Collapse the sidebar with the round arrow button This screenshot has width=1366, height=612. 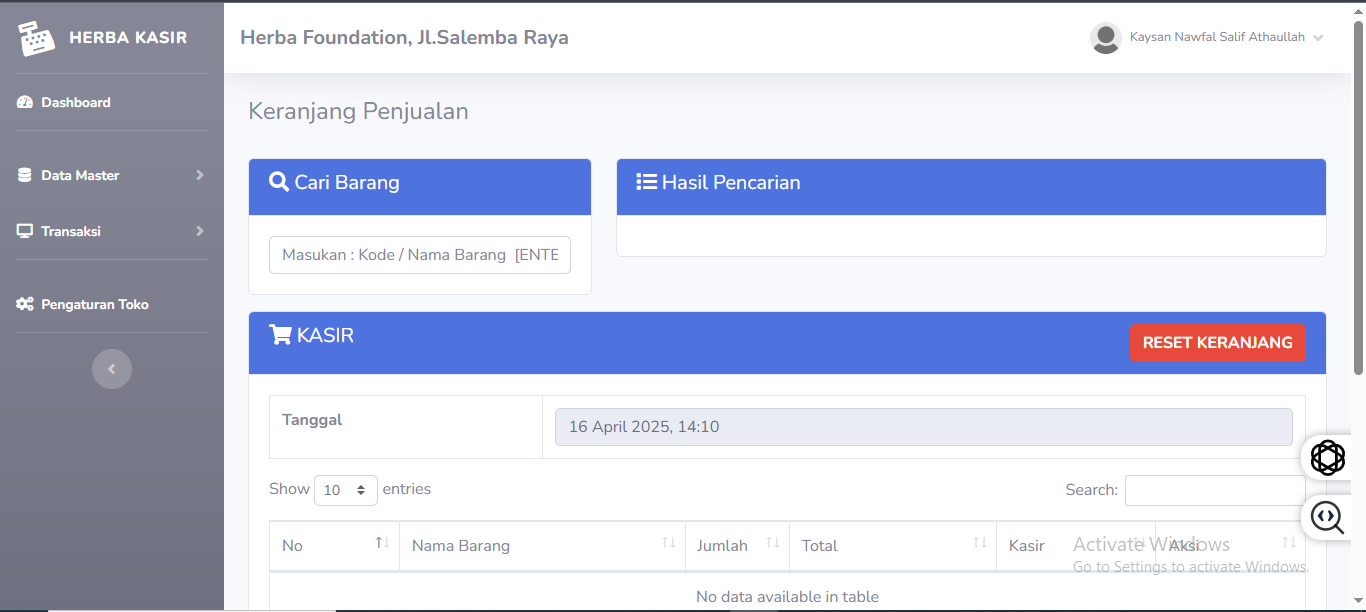coord(112,369)
